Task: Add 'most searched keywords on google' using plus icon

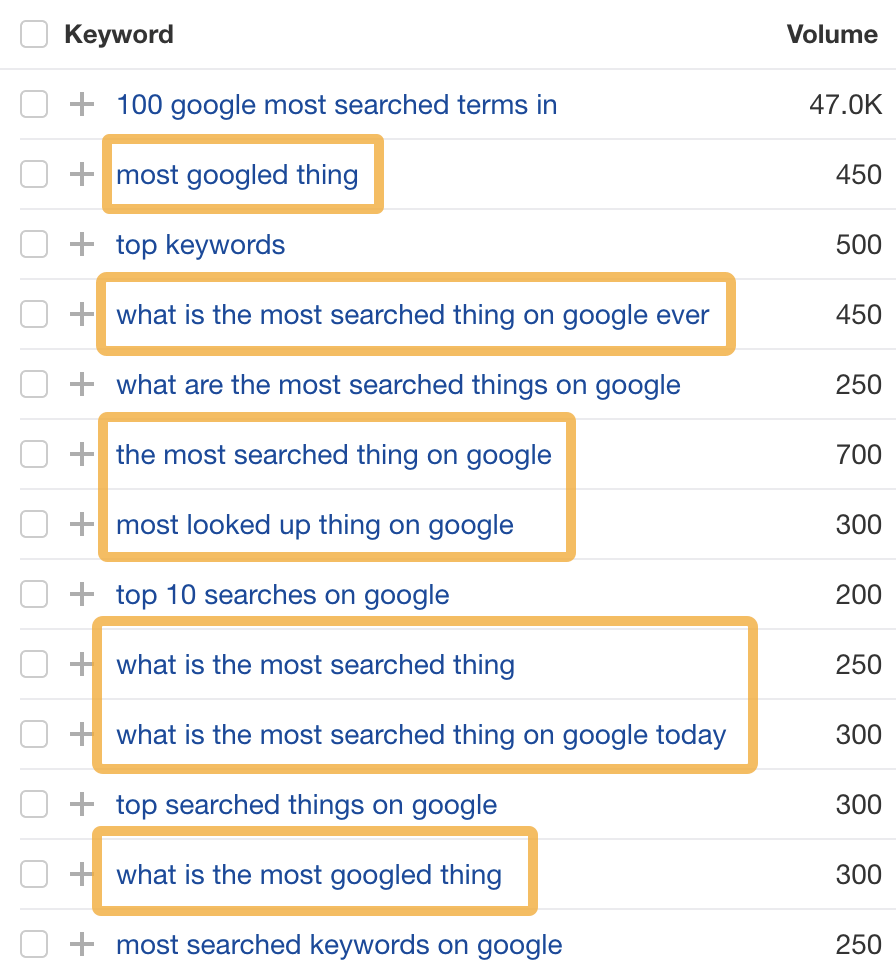Action: tap(81, 944)
